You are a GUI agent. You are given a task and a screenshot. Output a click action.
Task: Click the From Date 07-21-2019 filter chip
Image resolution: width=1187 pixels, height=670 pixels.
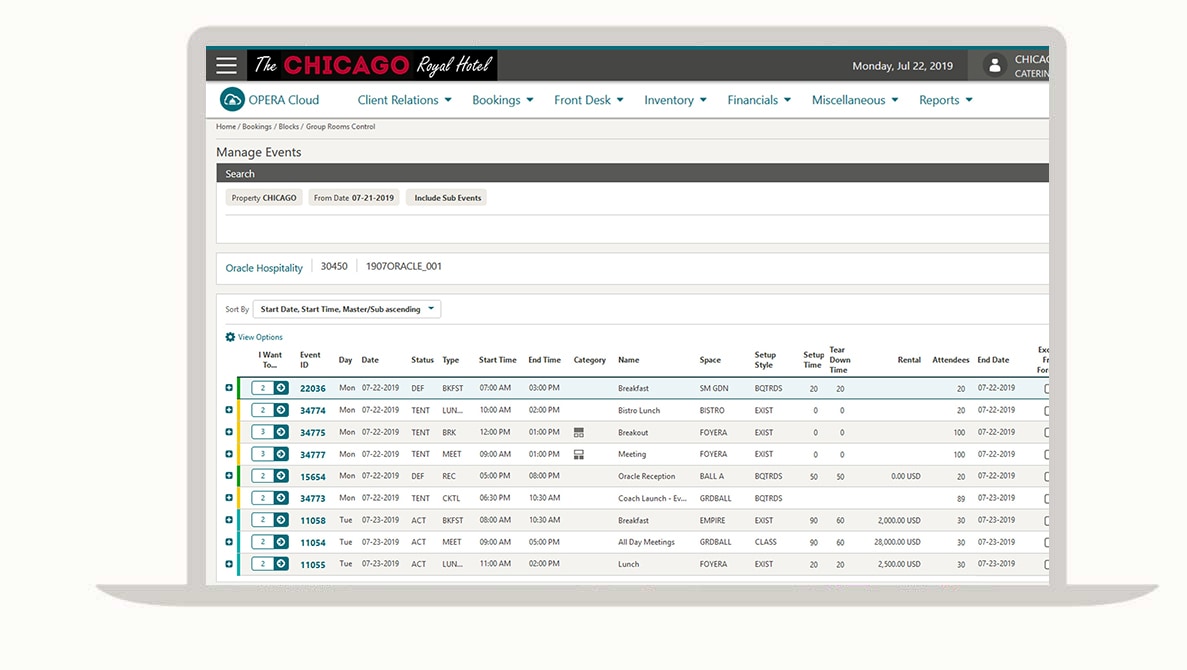point(354,198)
